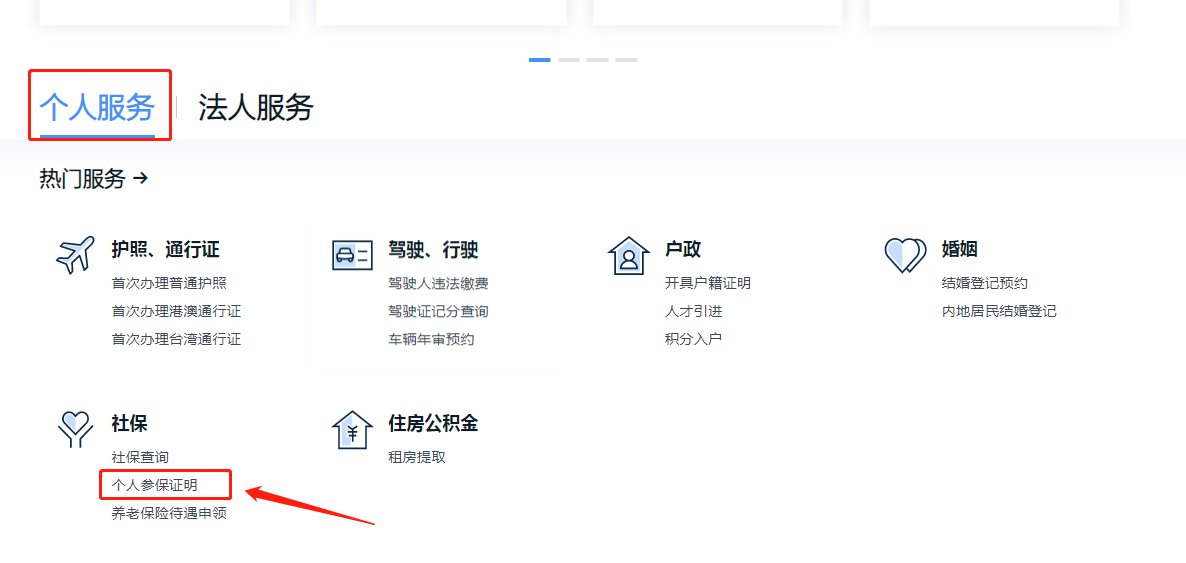
Task: Click the airplane icon for passport services
Action: tap(76, 254)
